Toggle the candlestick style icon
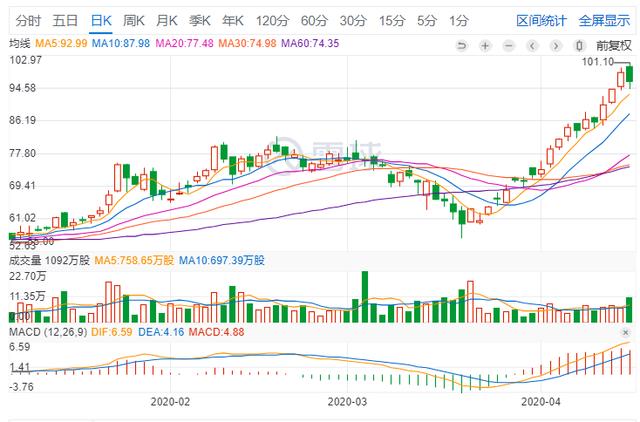Viewport: 640px width, 422px height. click(x=579, y=45)
